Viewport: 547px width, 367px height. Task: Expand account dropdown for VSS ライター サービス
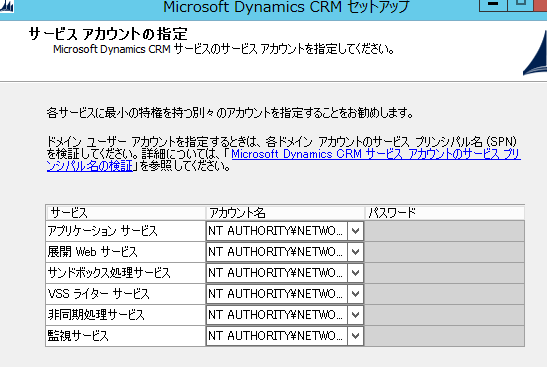(355, 294)
